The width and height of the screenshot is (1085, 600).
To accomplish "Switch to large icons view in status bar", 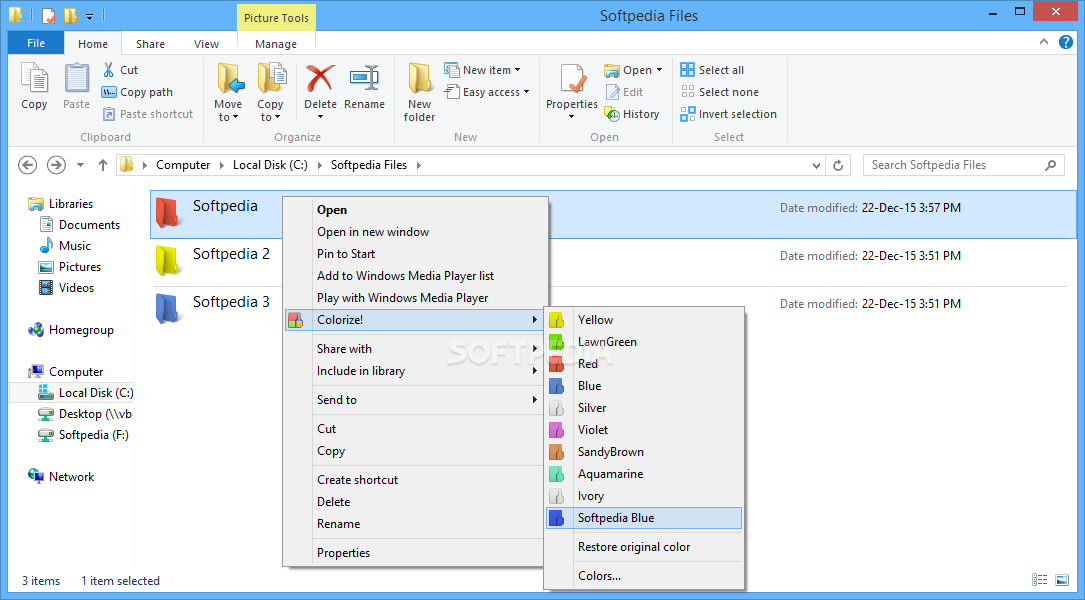I will coord(1061,580).
